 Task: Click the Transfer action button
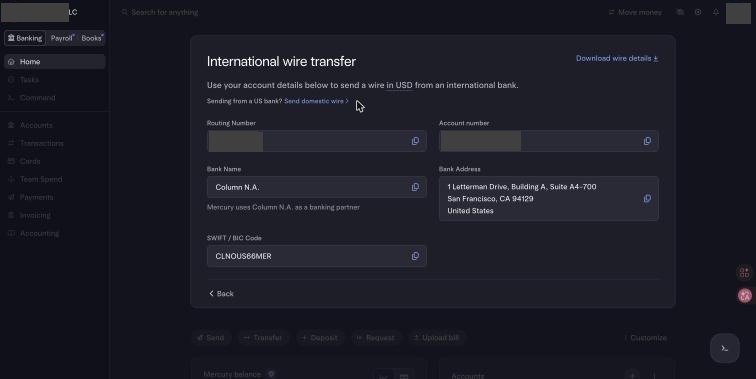[262, 338]
